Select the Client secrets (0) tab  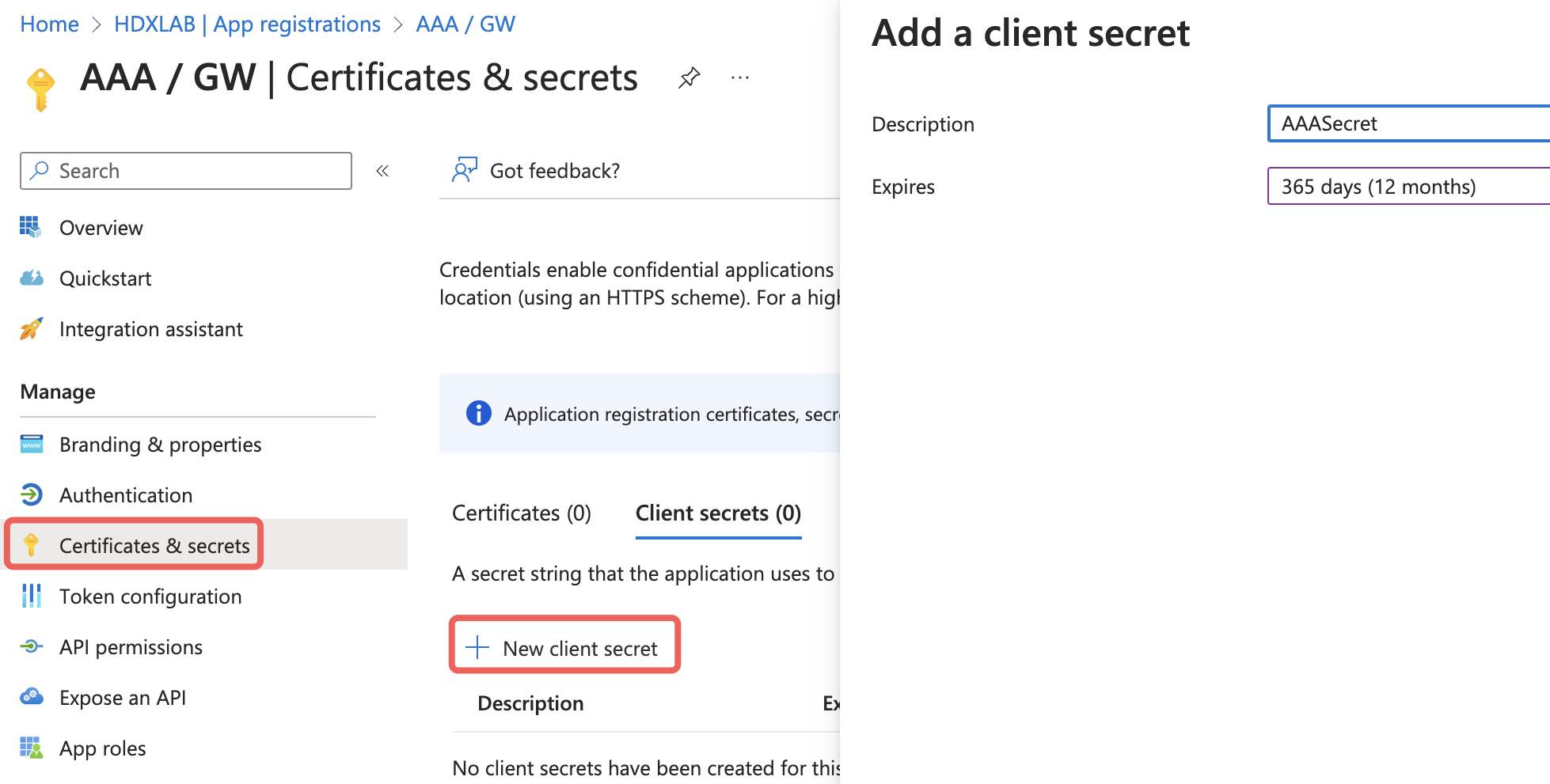click(x=717, y=513)
